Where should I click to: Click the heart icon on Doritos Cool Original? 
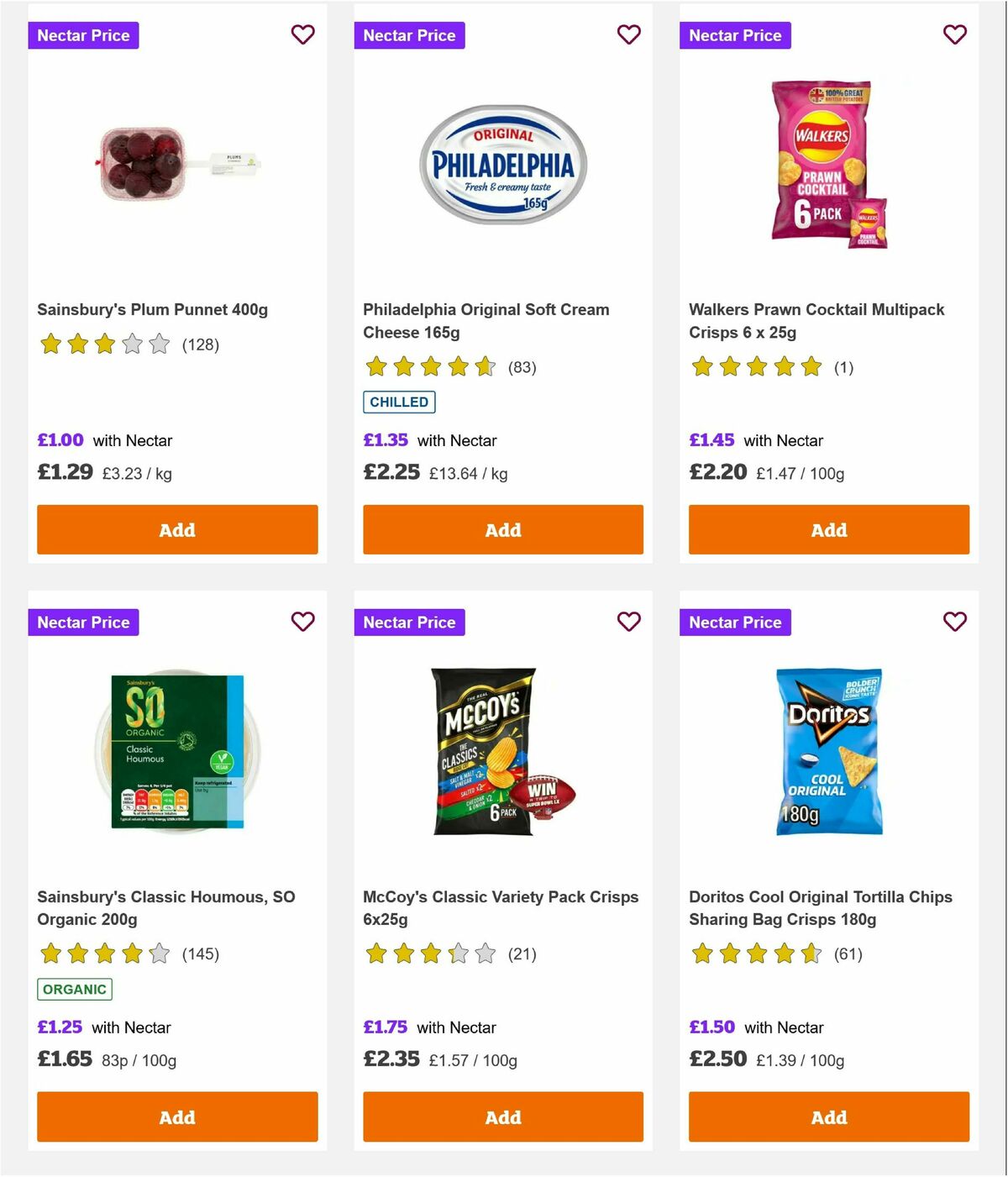tap(954, 622)
